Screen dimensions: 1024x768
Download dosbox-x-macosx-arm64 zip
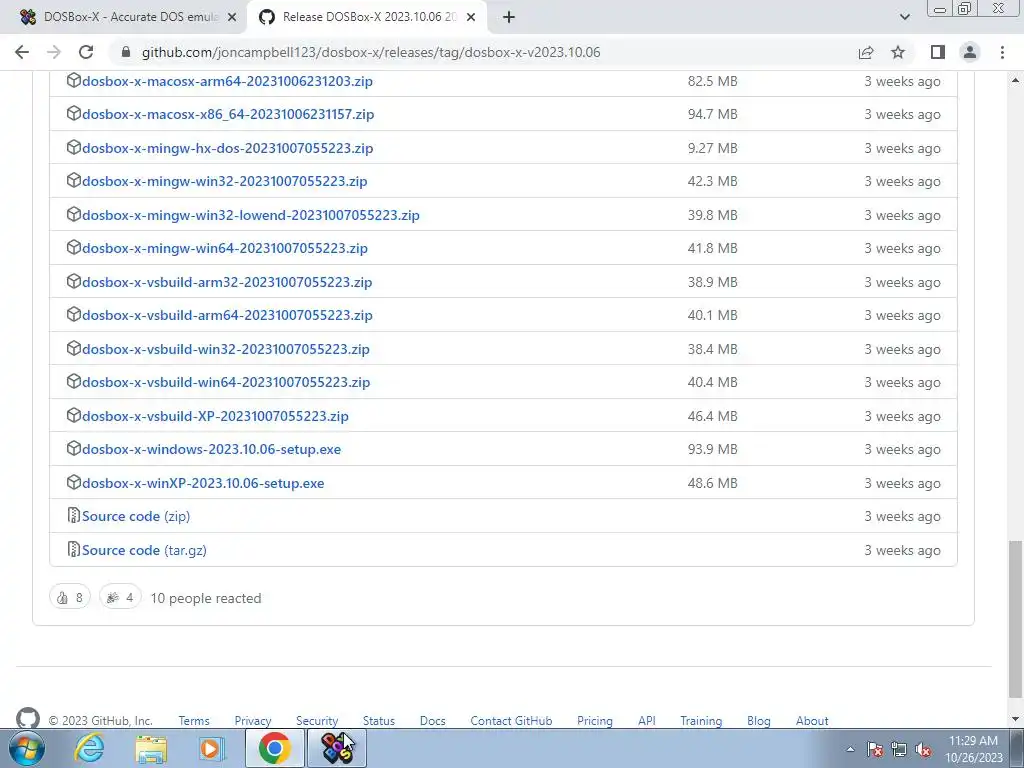click(227, 81)
